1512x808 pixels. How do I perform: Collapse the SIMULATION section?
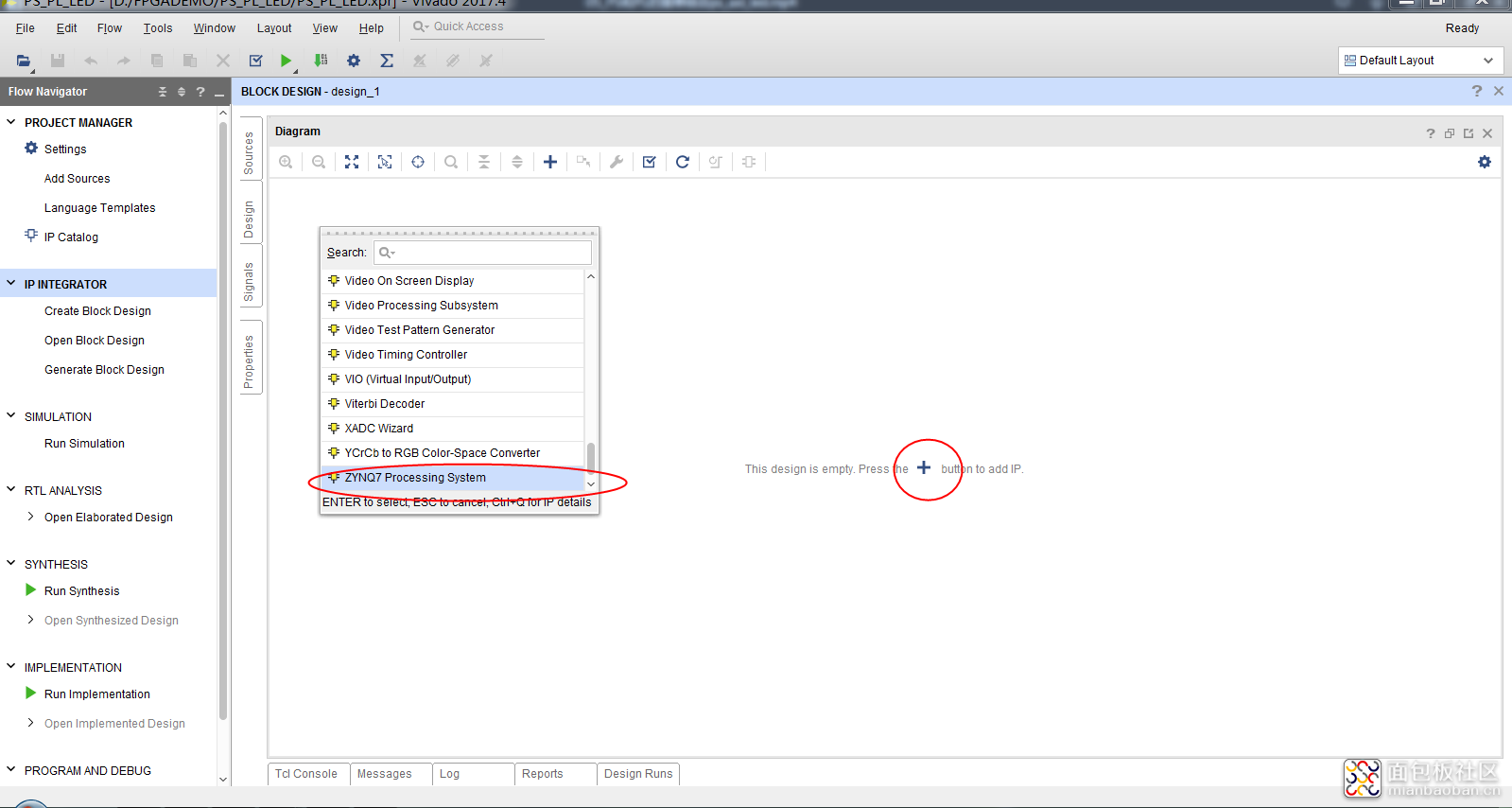(11, 415)
